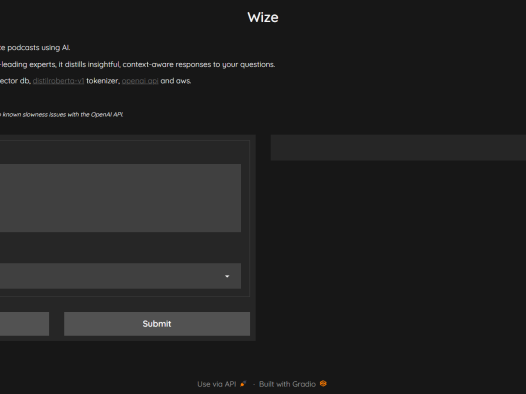The height and width of the screenshot is (394, 526).
Task: Click the rocket icon beside Use via API
Action: [243, 384]
